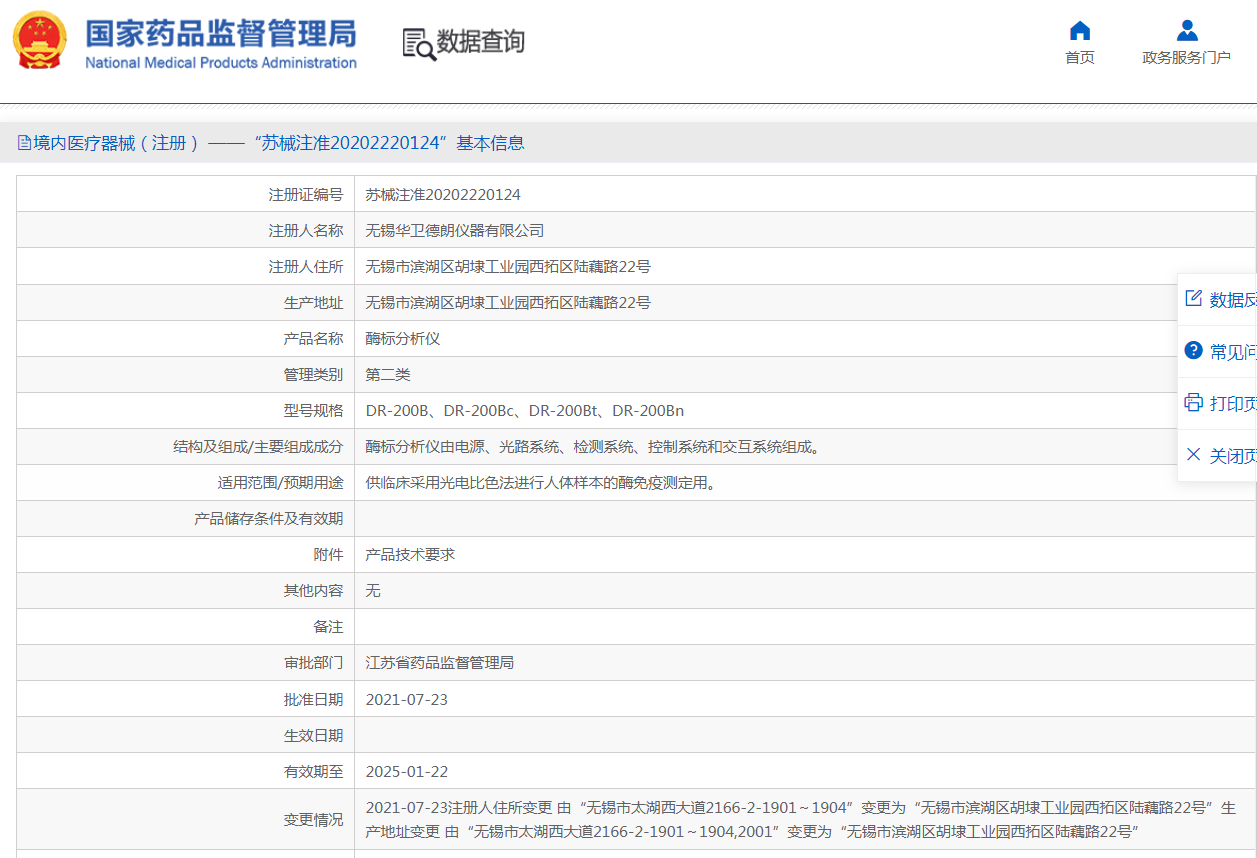Viewport: 1257px width, 858px height.
Task: Go to 首页 via the home icon
Action: tap(1080, 30)
